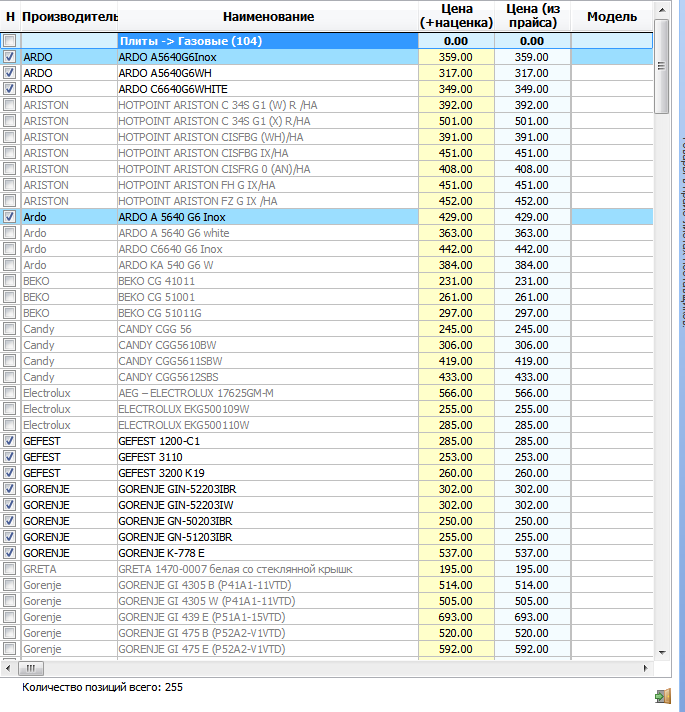
Task: Uncheck the ARDO A 5640 G6 Inox checkbox
Action: click(10, 217)
